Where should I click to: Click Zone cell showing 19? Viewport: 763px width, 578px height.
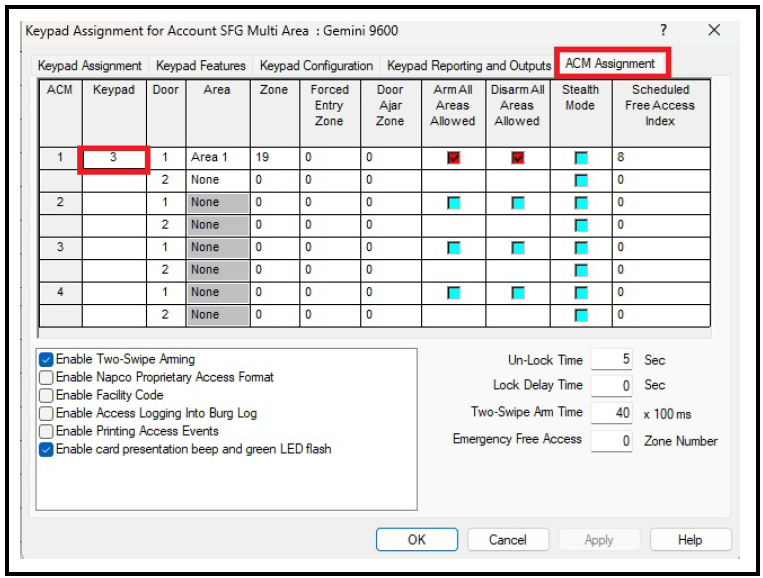[275, 158]
